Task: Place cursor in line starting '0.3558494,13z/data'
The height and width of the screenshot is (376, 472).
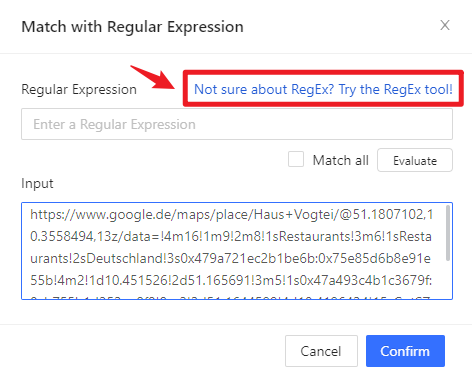Action: pos(231,237)
